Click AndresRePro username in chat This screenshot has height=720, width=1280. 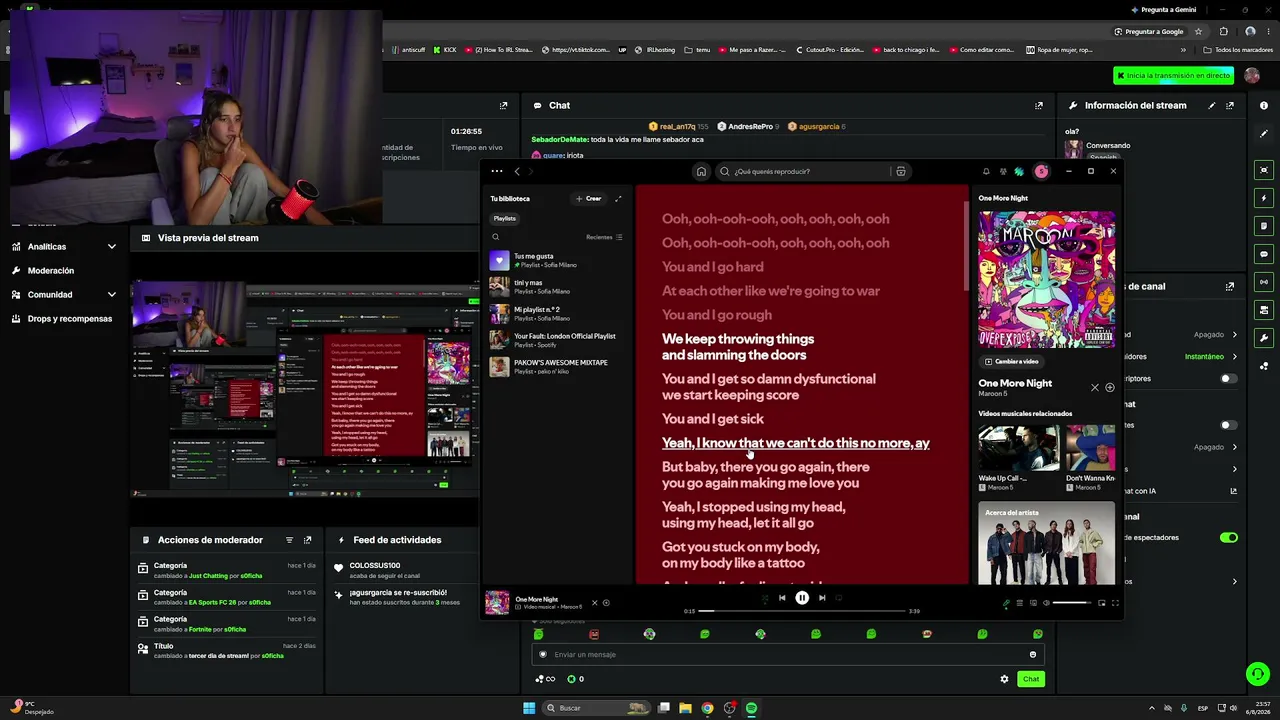click(751, 127)
